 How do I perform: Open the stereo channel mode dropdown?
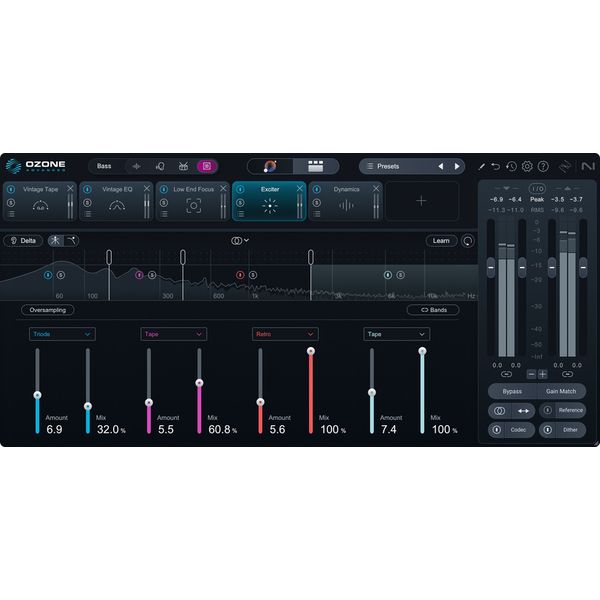(240, 241)
